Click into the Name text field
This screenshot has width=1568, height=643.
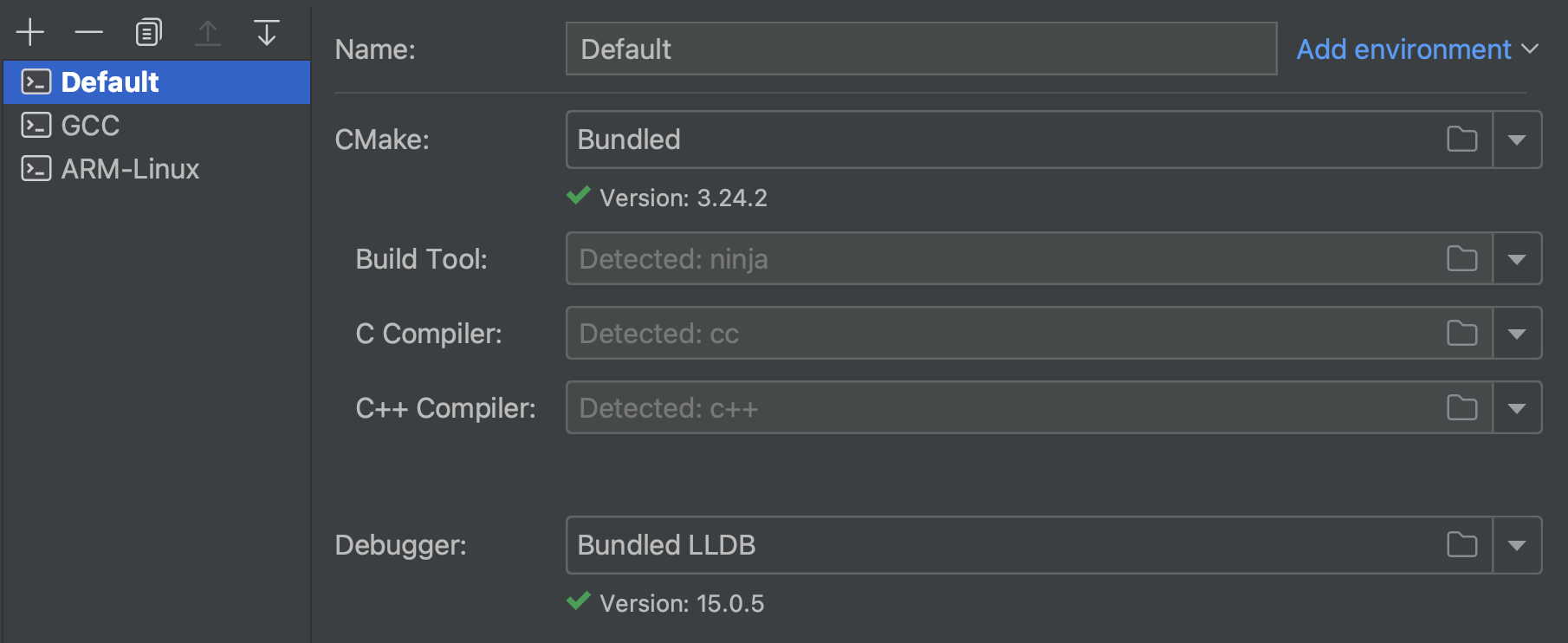coord(920,49)
